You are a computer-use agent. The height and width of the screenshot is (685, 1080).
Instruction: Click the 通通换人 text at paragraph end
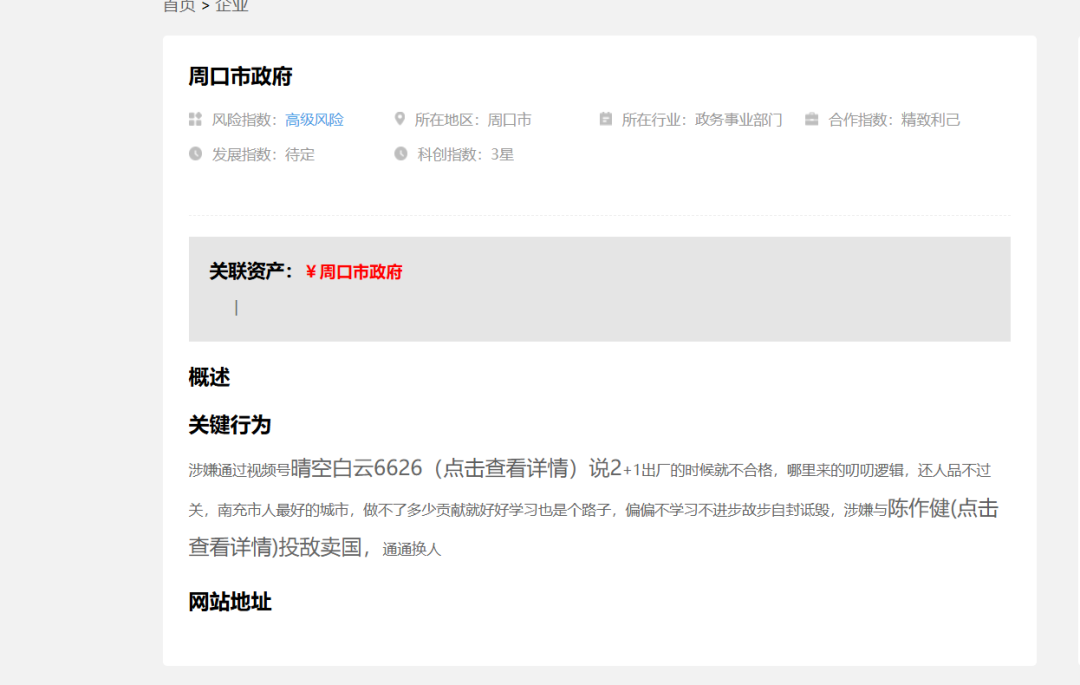pos(411,549)
